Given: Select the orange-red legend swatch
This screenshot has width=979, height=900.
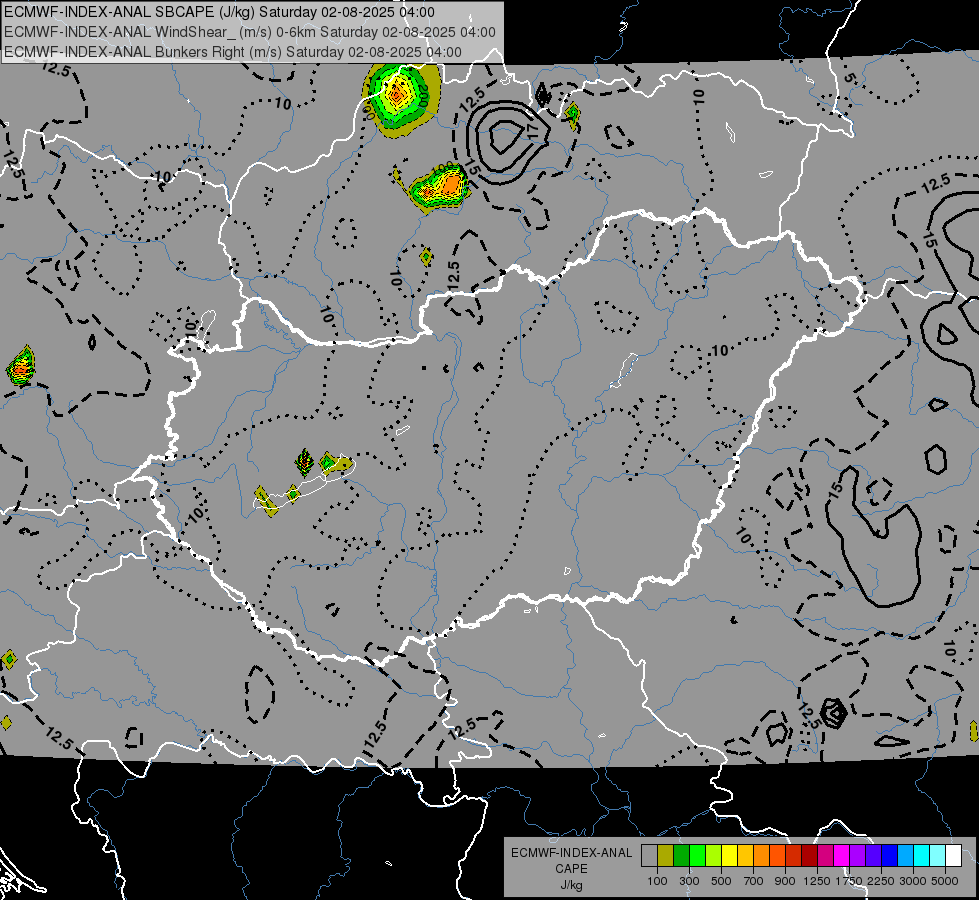Looking at the screenshot, I should click(x=777, y=855).
